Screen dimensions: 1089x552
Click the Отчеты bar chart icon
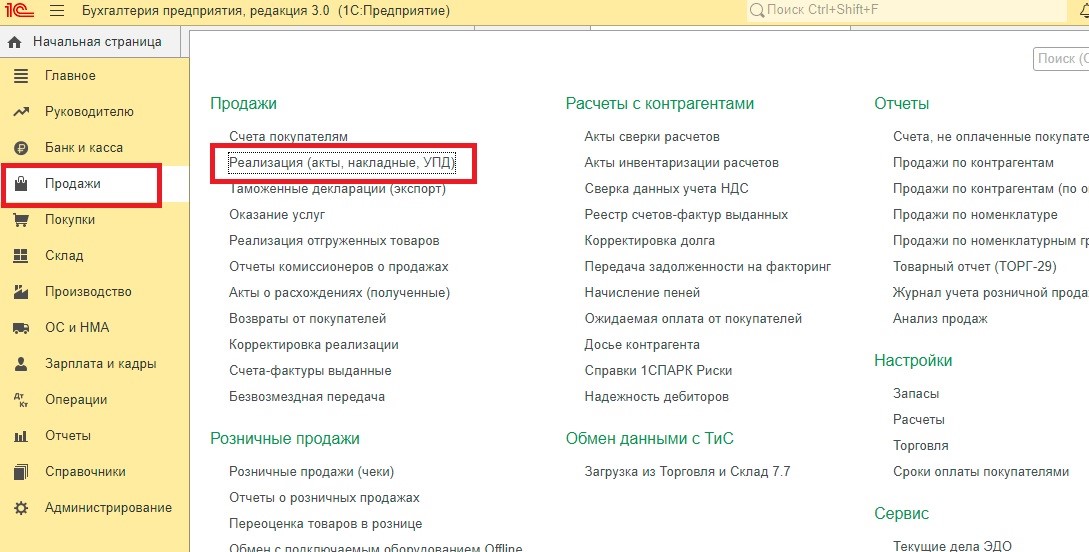pyautogui.click(x=22, y=436)
